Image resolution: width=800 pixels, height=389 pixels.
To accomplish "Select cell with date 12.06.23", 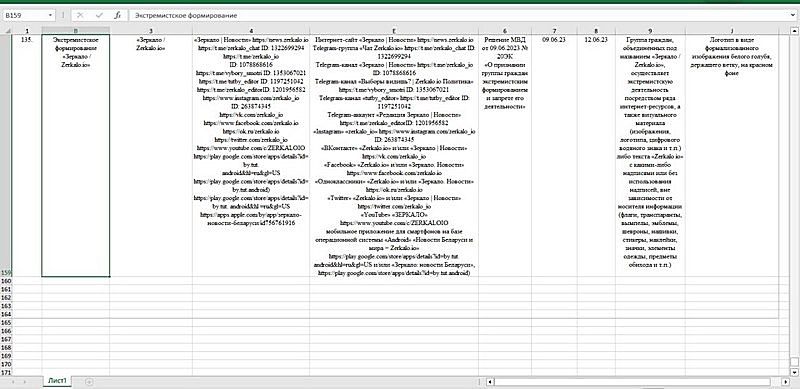I will click(596, 156).
